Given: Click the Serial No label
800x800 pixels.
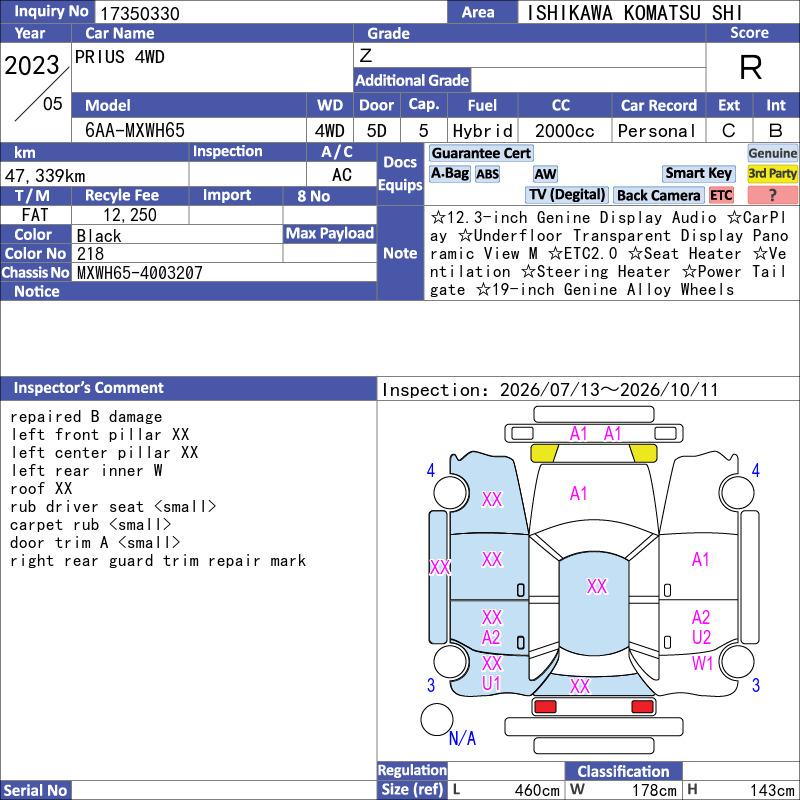Looking at the screenshot, I should tap(36, 790).
